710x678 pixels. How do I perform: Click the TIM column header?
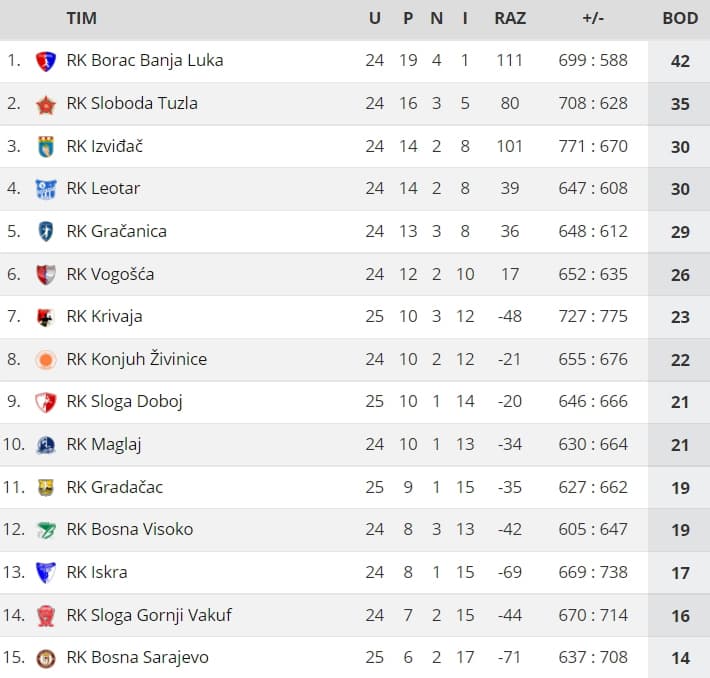[x=82, y=19]
